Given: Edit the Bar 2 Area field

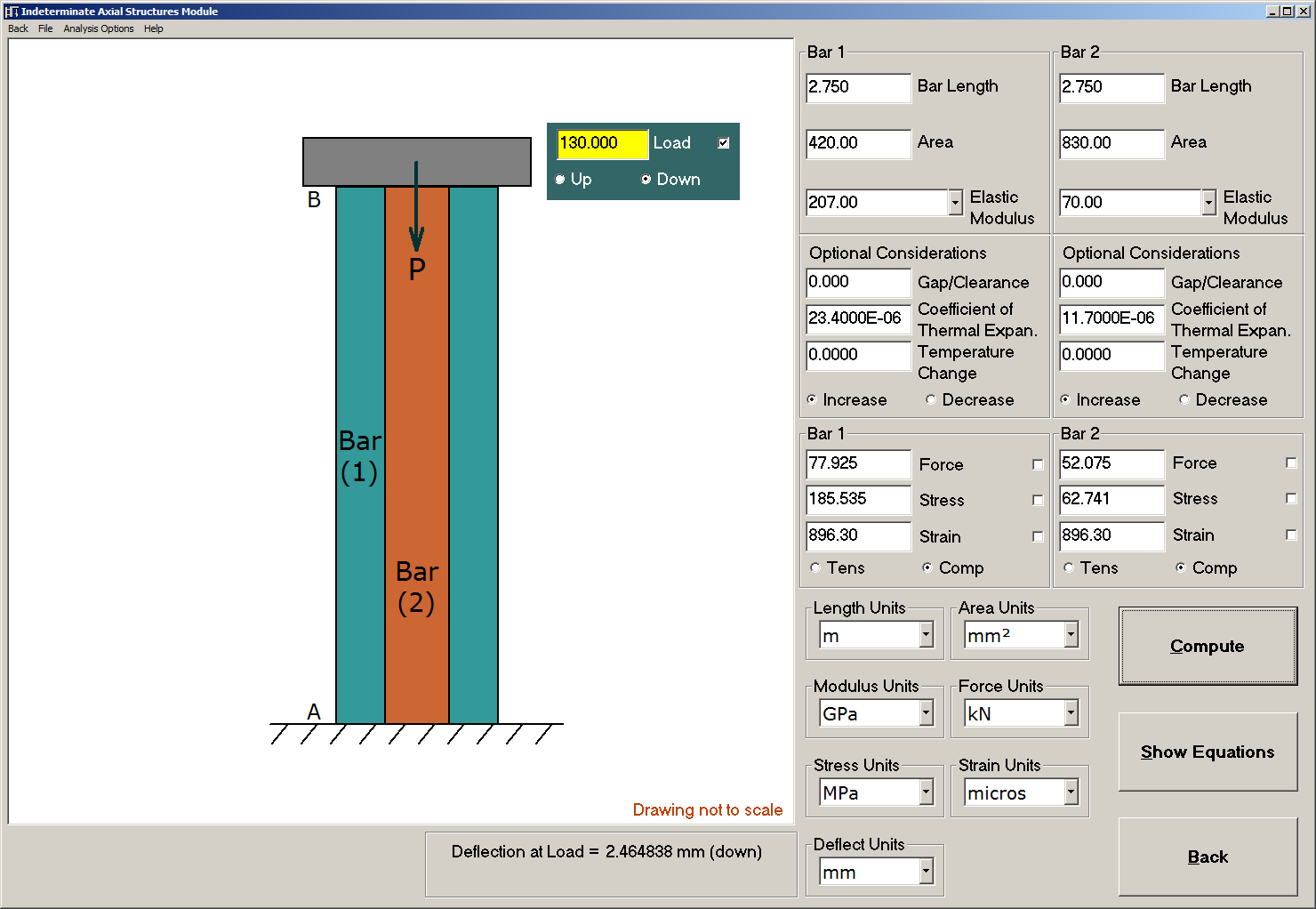Looking at the screenshot, I should 1110,143.
